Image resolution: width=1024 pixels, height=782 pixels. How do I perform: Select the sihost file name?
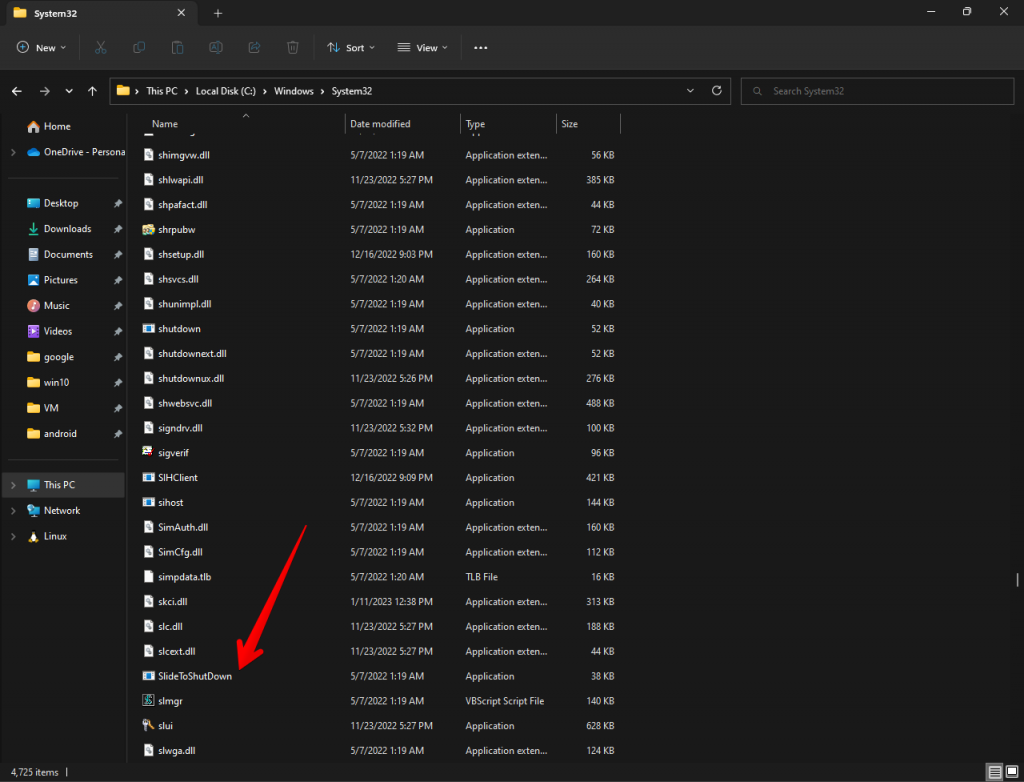click(x=170, y=502)
